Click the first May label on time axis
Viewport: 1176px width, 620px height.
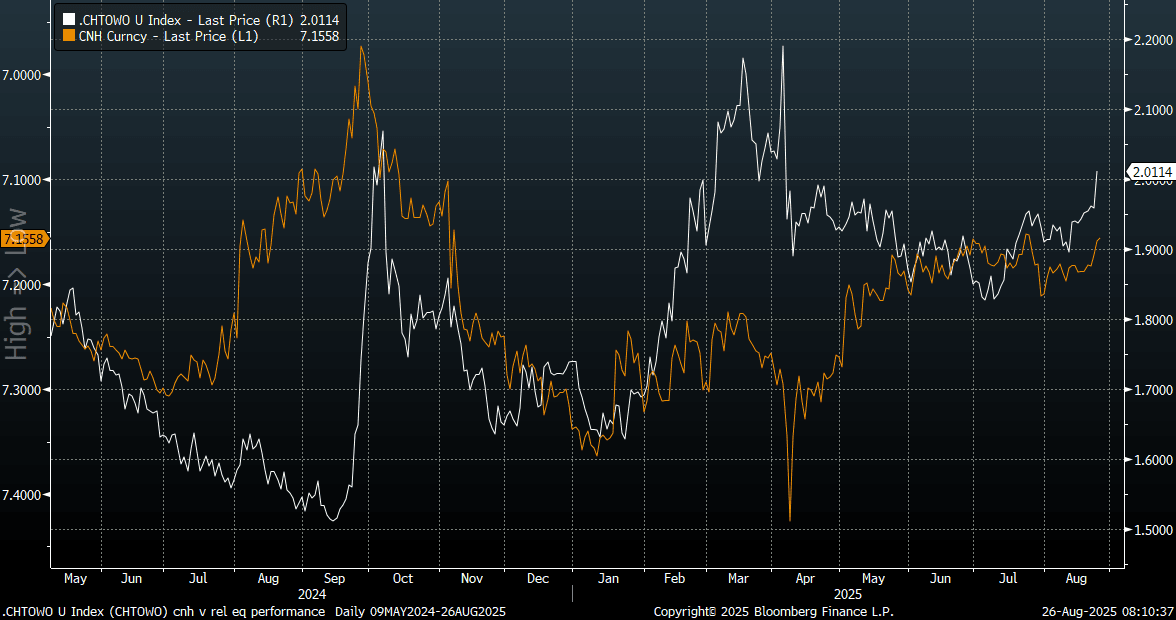[x=76, y=578]
